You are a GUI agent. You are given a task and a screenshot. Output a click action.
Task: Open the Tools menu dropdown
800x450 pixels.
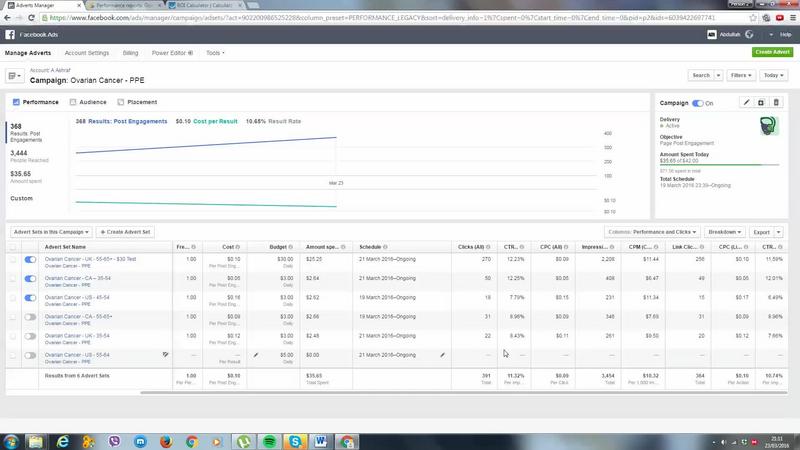click(x=215, y=53)
